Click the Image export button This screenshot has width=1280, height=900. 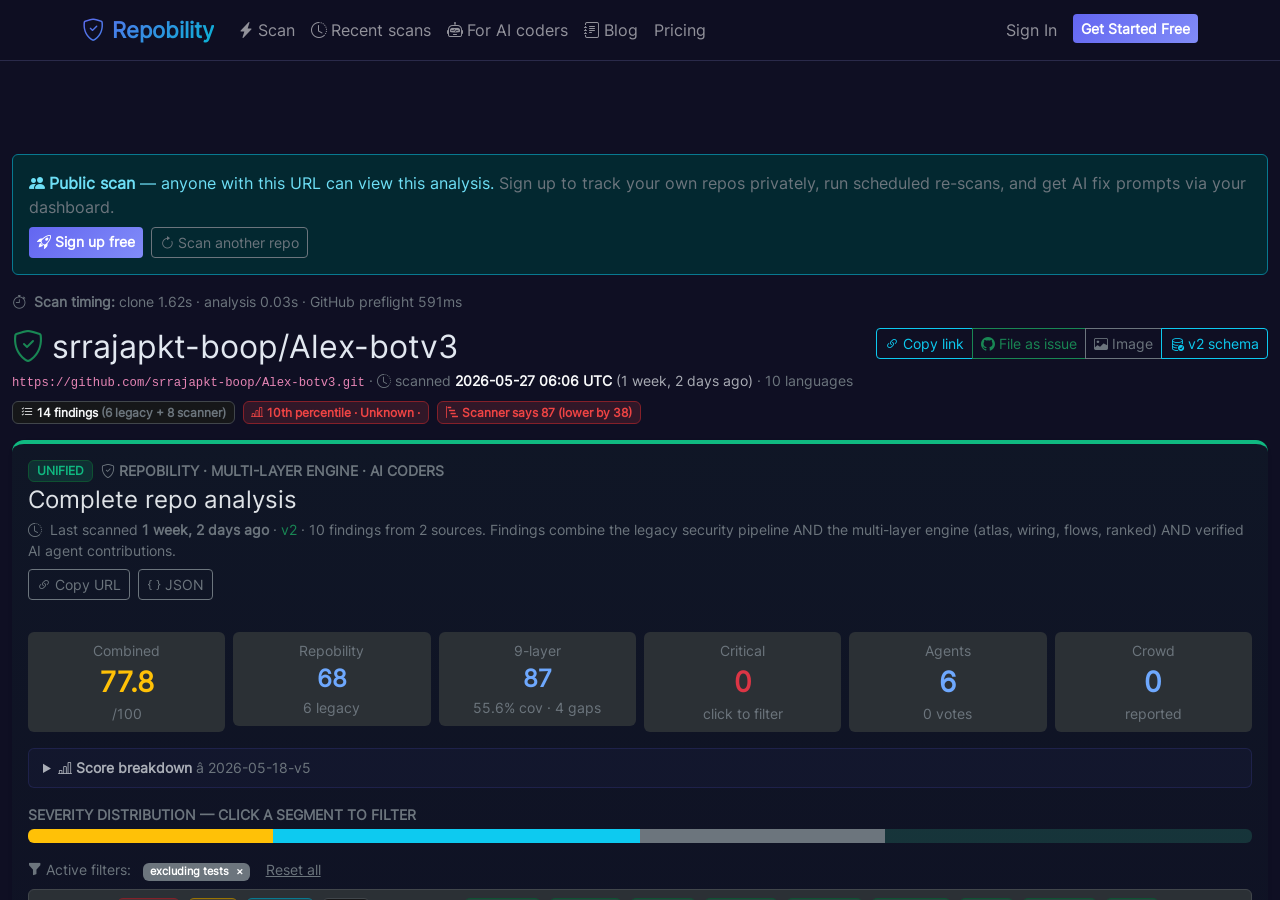(1123, 343)
